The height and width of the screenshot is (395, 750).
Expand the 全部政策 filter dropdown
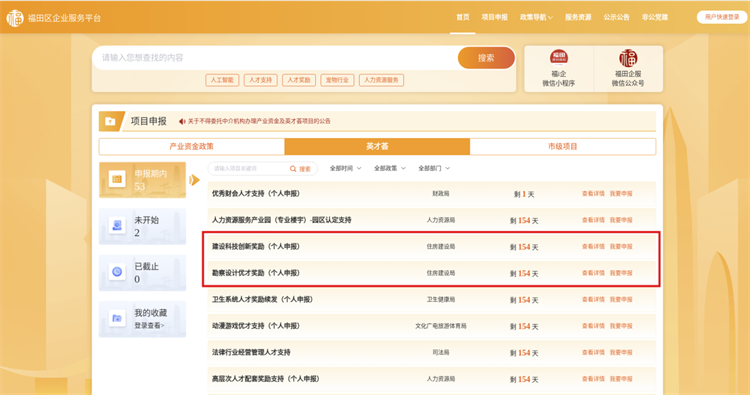[389, 168]
